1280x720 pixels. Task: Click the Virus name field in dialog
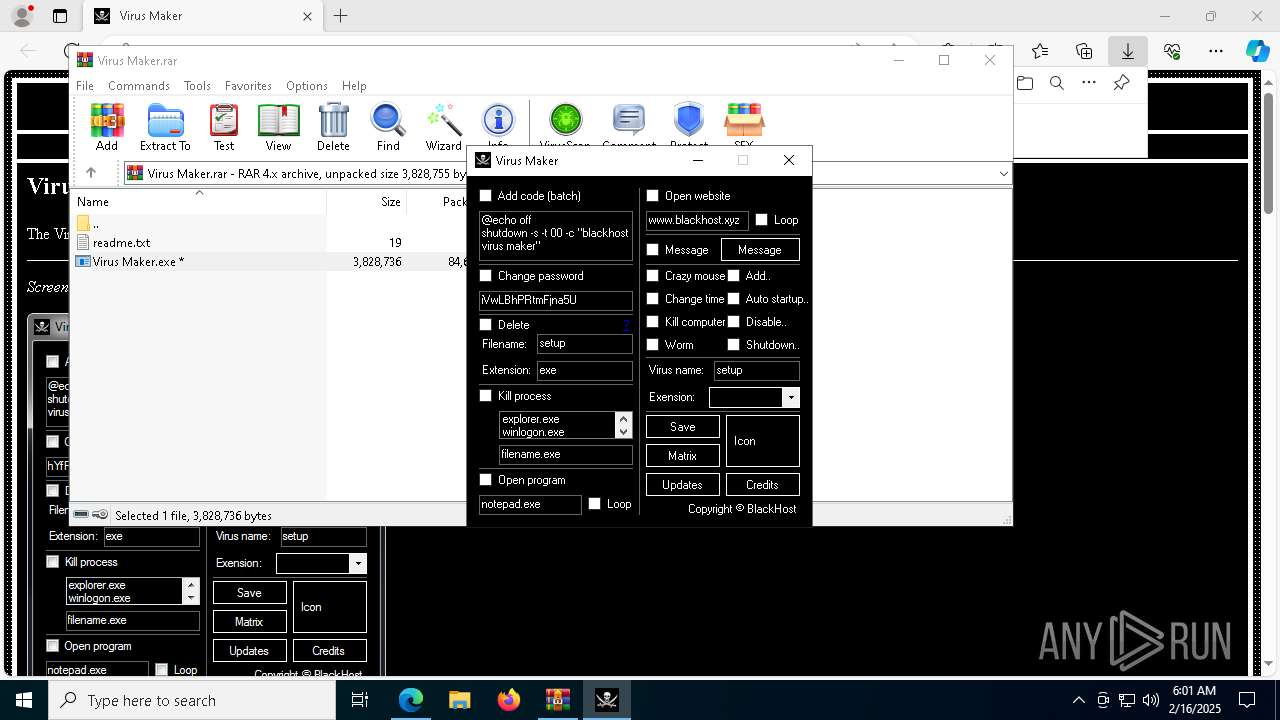pyautogui.click(x=757, y=370)
